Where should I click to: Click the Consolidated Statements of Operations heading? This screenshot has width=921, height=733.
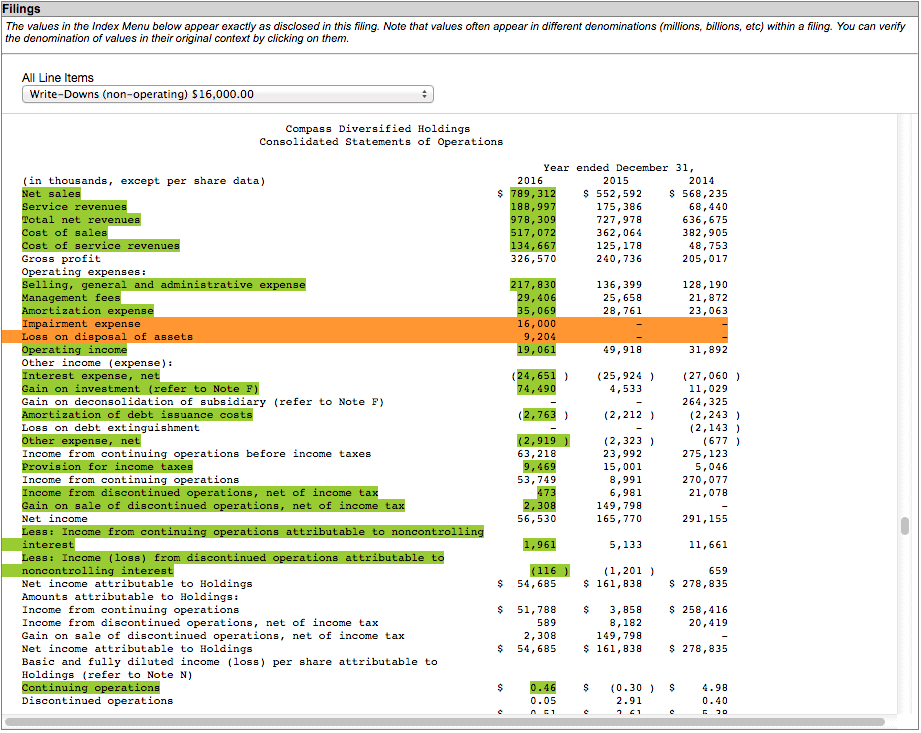[x=381, y=142]
